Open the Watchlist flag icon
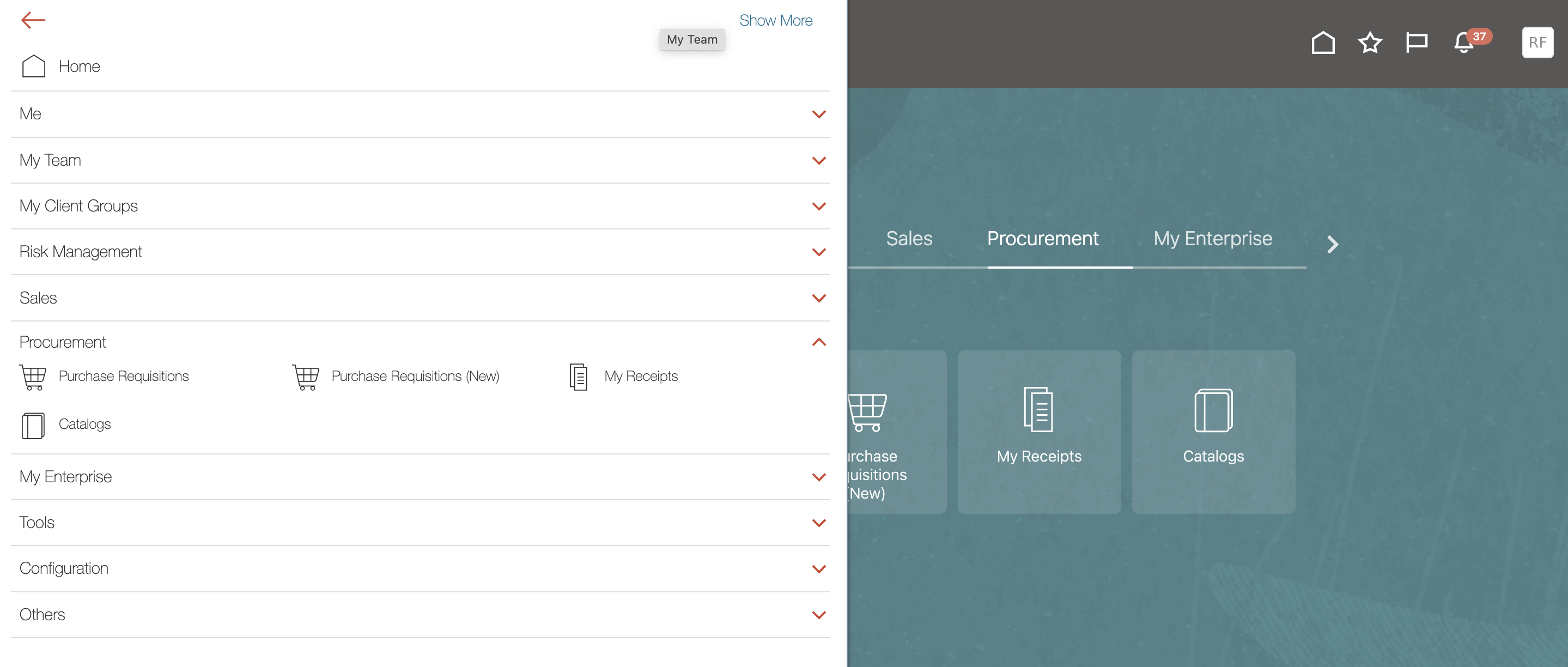The width and height of the screenshot is (1568, 667). pos(1417,43)
